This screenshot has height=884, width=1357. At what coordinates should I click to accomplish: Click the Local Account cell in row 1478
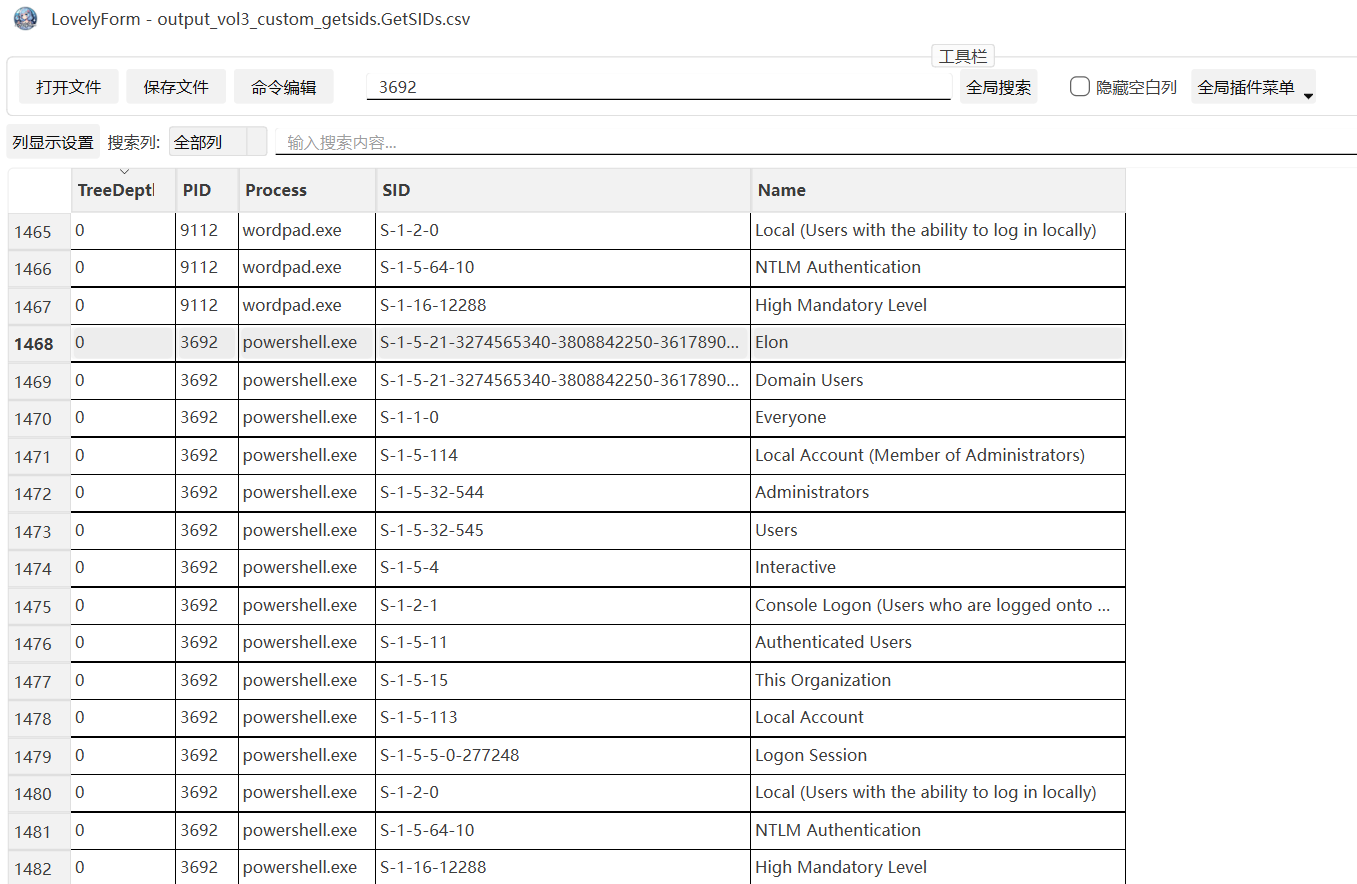tap(938, 718)
